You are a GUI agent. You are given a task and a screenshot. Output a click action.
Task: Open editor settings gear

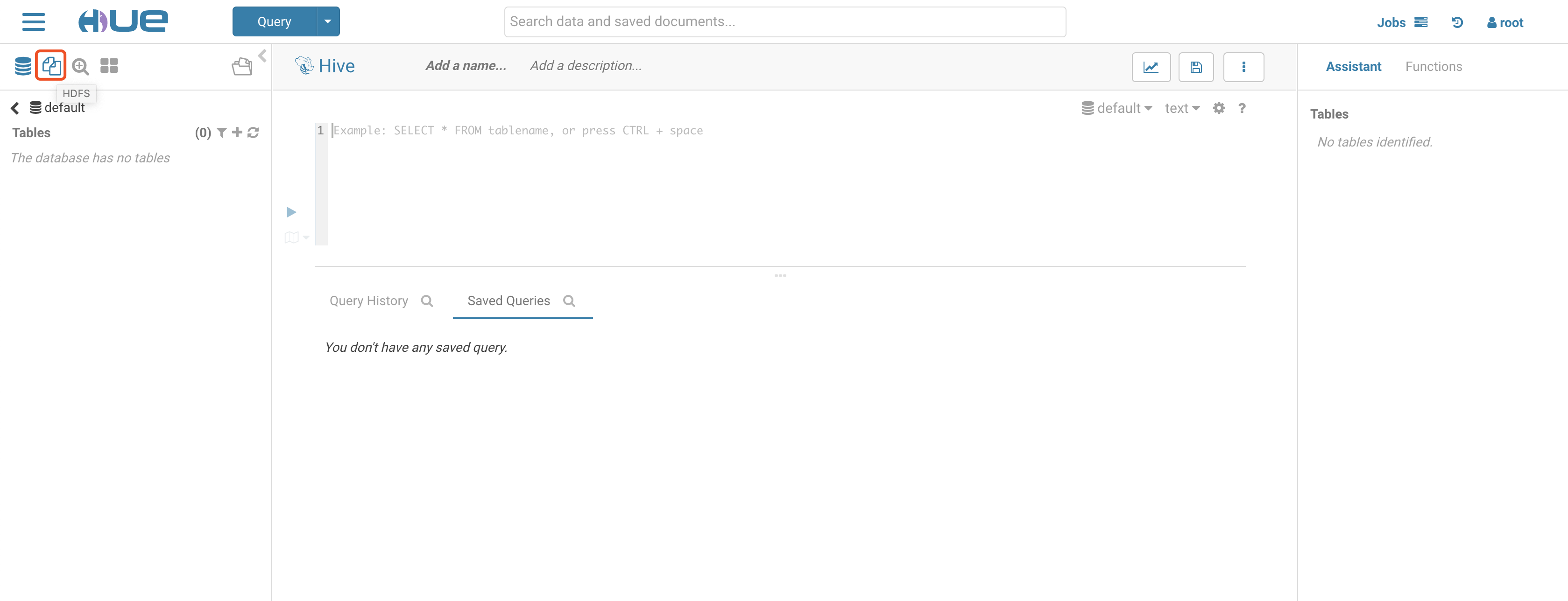pos(1219,108)
